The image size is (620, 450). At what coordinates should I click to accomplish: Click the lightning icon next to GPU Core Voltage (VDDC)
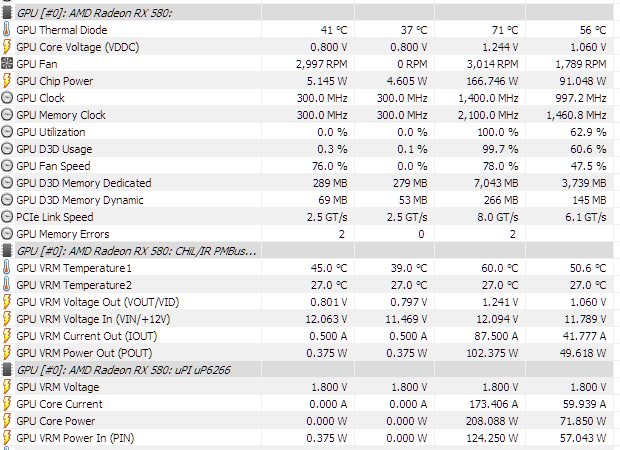[x=8, y=47]
